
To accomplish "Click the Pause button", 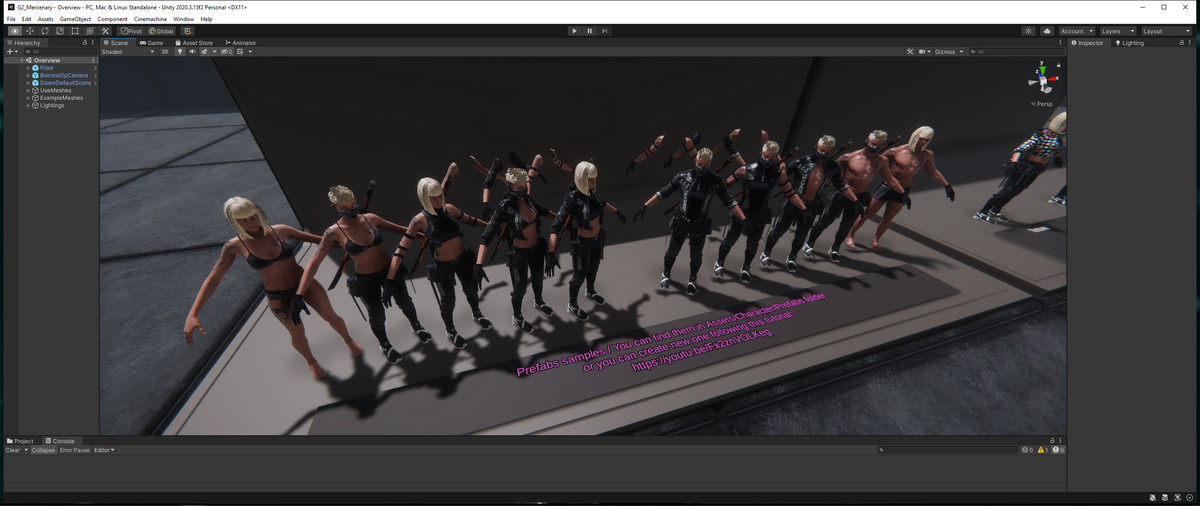I will point(590,31).
